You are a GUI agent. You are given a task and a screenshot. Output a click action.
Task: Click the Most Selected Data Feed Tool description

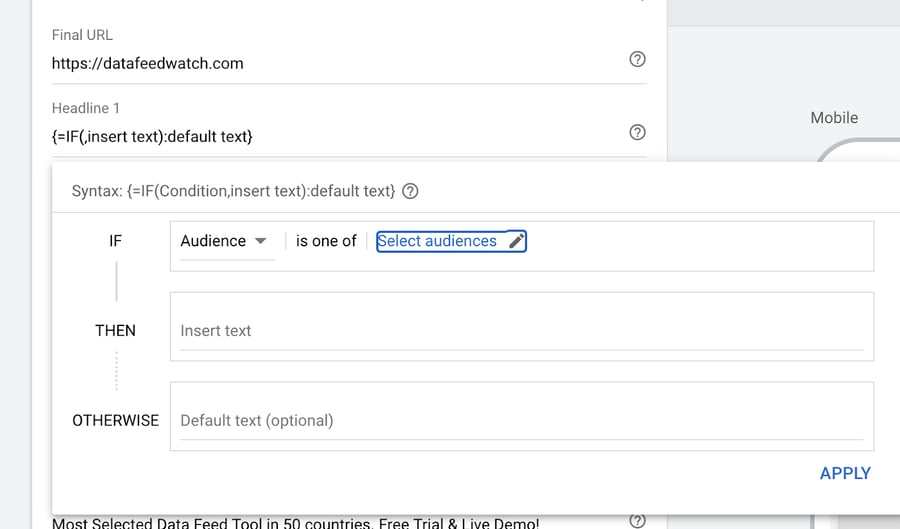tap(296, 523)
